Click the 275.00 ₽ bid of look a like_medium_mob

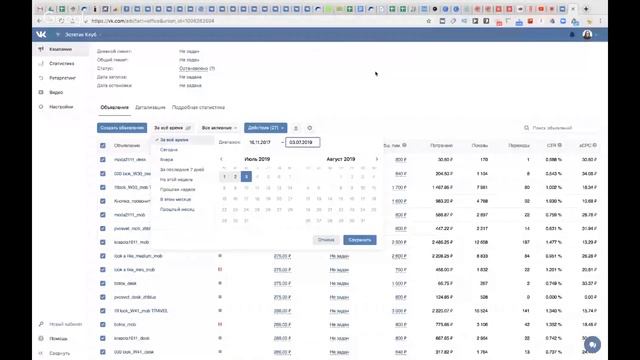[282, 256]
